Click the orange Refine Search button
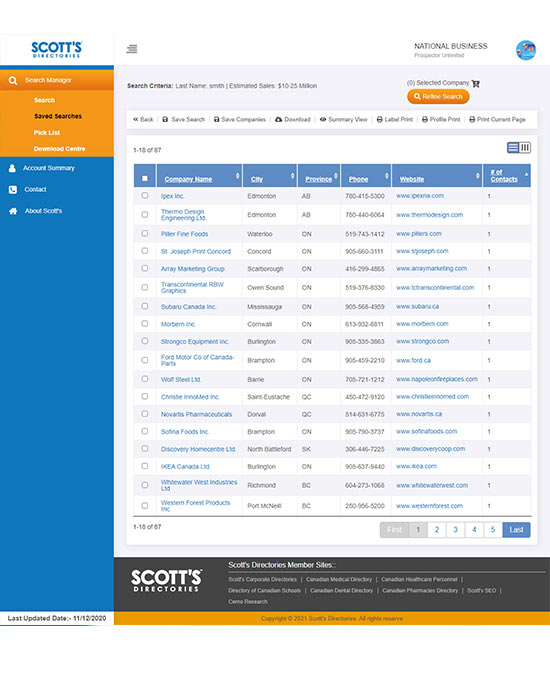Image resolution: width=550 pixels, height=676 pixels. tap(438, 97)
